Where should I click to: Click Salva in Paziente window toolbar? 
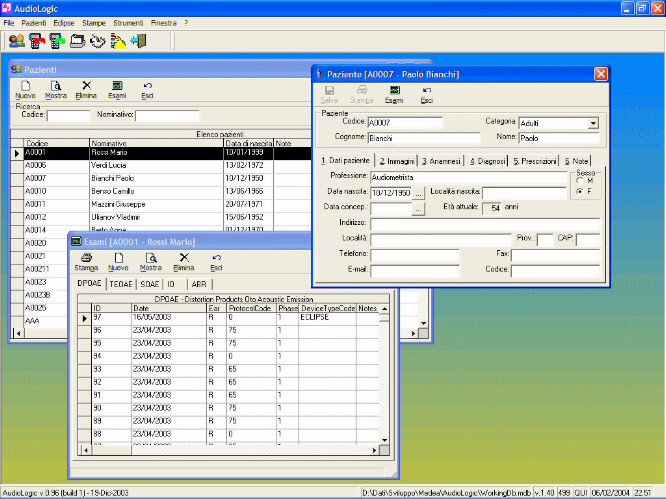(x=329, y=95)
